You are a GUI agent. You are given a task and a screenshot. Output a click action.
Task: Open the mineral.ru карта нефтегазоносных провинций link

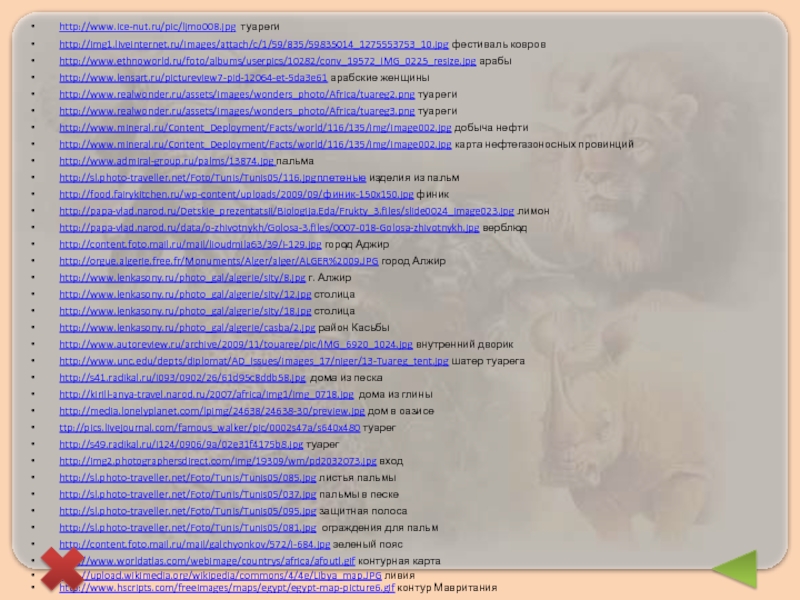(255, 144)
